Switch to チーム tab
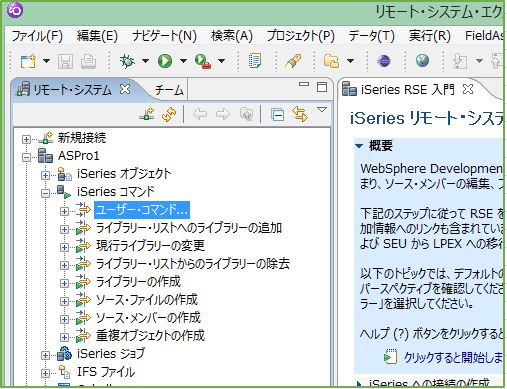 [x=169, y=90]
